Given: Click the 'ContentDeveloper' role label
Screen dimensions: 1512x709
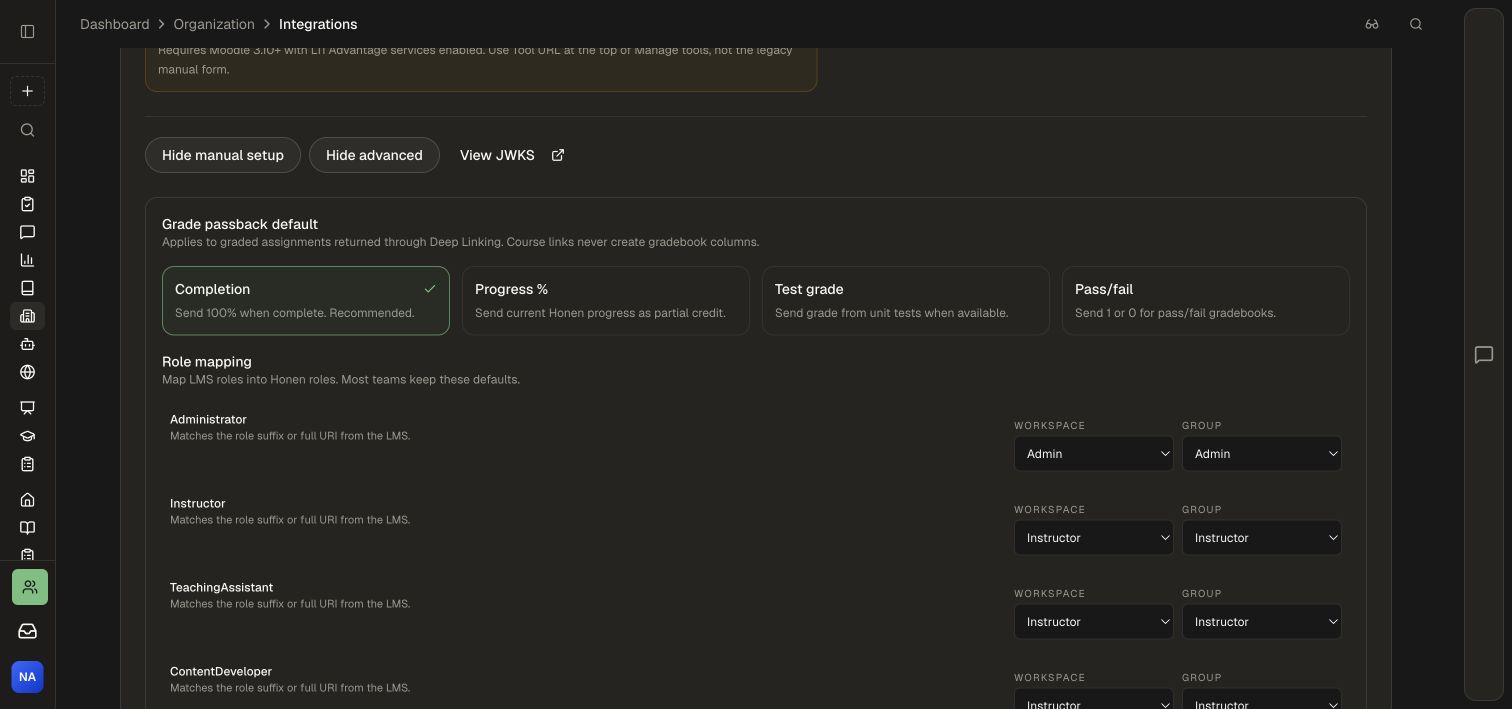Looking at the screenshot, I should pos(221,671).
